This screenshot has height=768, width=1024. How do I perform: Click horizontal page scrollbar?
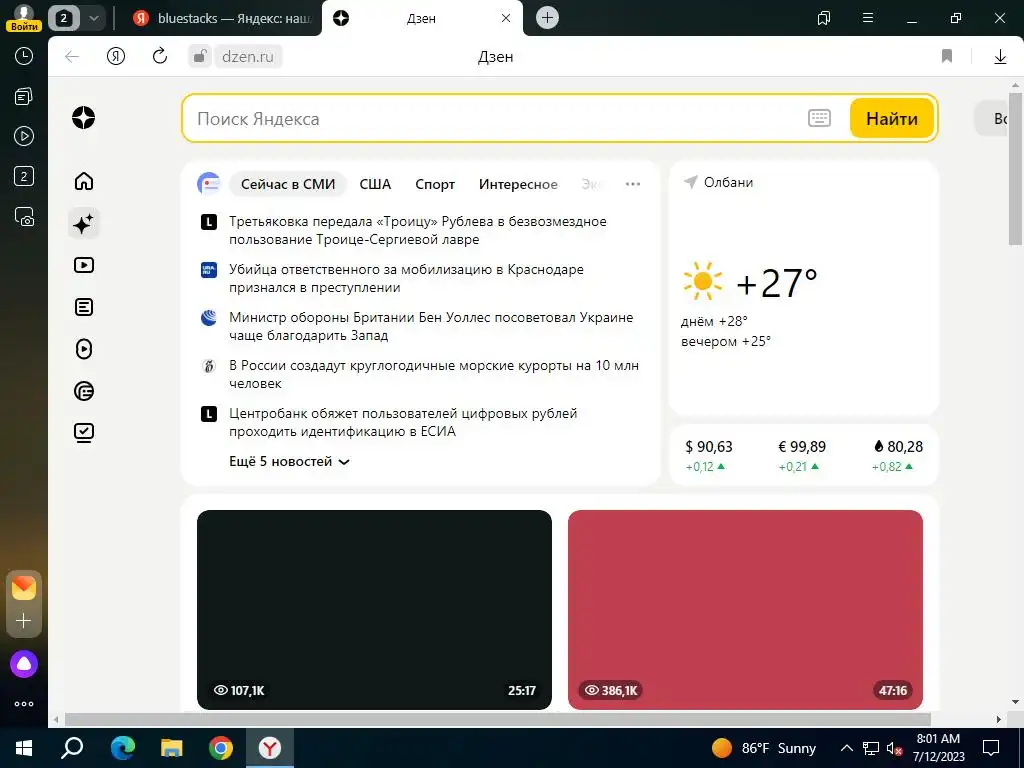498,719
